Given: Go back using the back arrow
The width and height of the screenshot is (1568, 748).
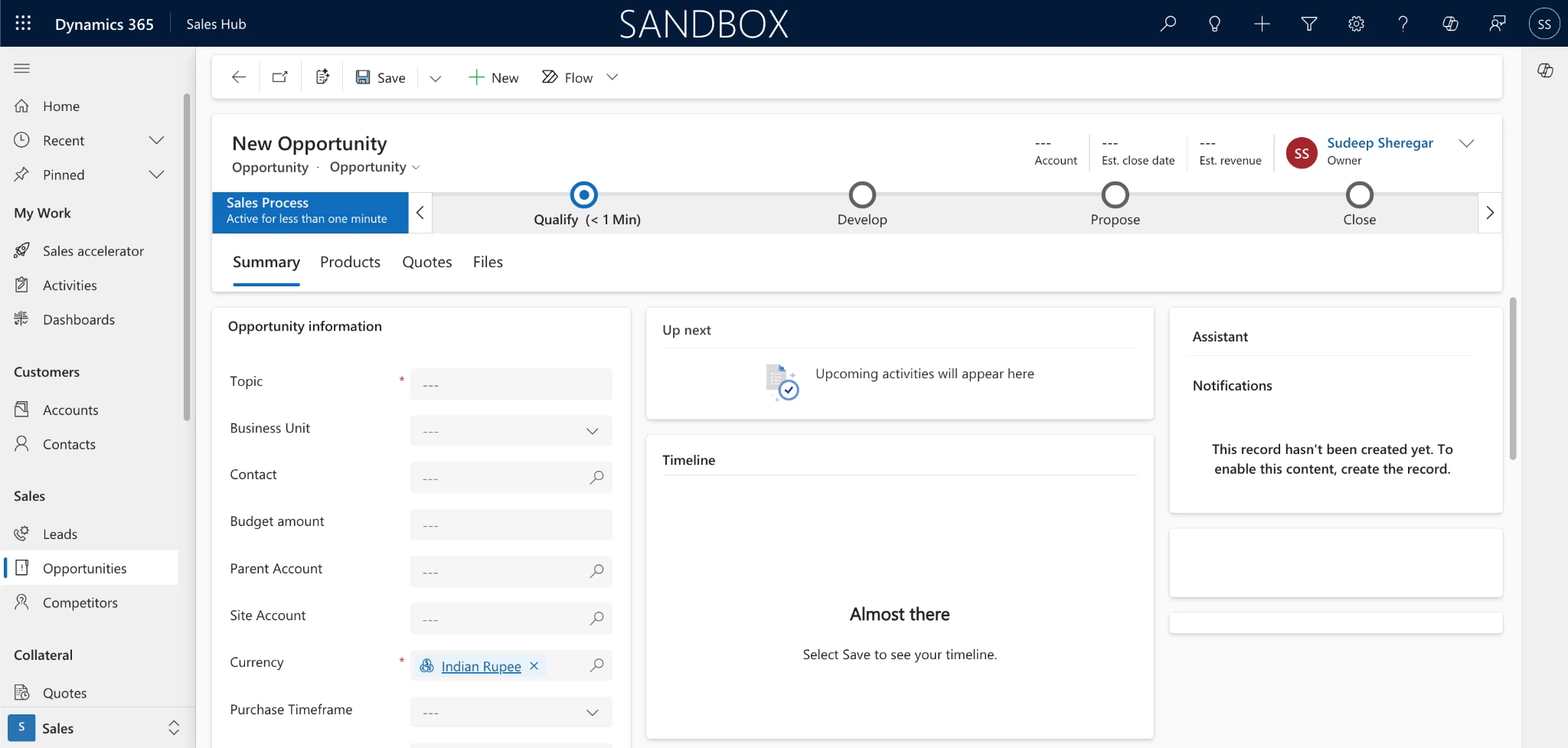Looking at the screenshot, I should point(239,77).
